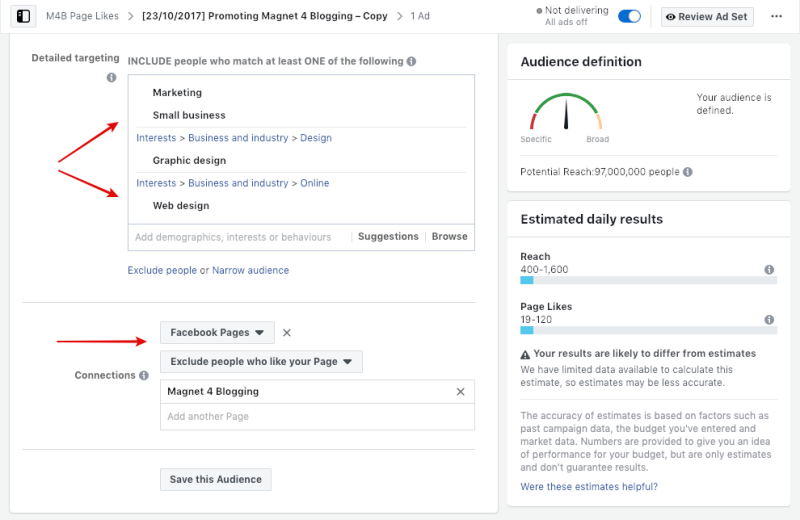Click info icon next to Potential Reach
The image size is (800, 520).
tap(687, 172)
